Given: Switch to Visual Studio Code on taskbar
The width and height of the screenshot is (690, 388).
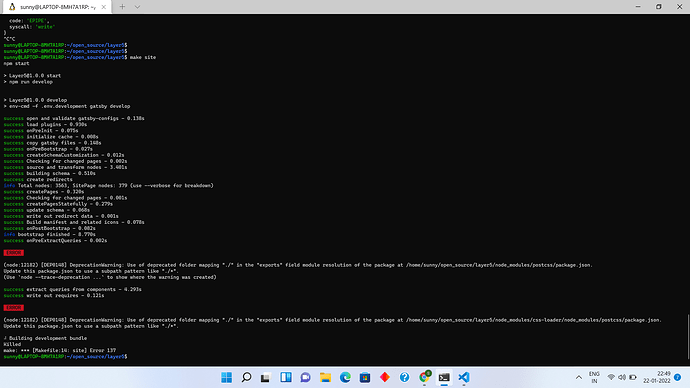Looking at the screenshot, I should pyautogui.click(x=464, y=377).
